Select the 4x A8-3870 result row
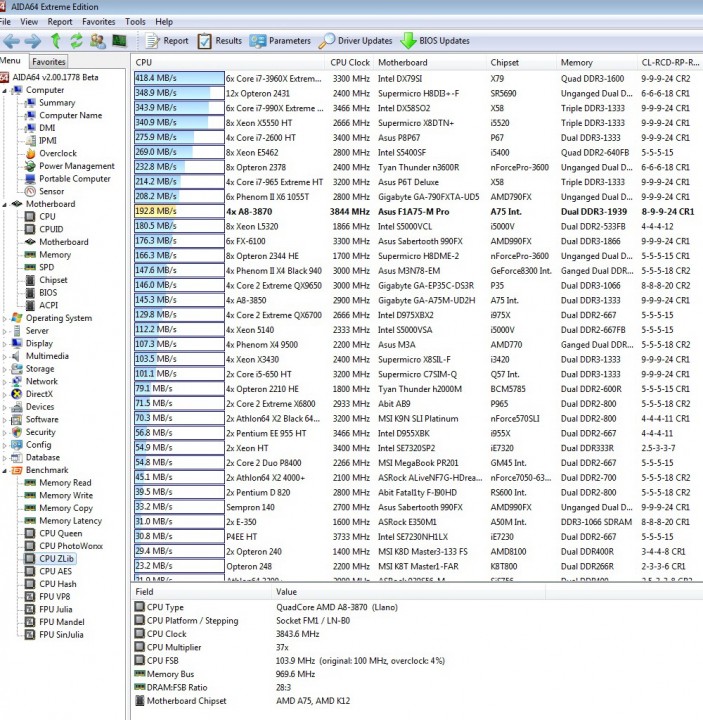Viewport: 703px width, 720px height. pos(417,212)
